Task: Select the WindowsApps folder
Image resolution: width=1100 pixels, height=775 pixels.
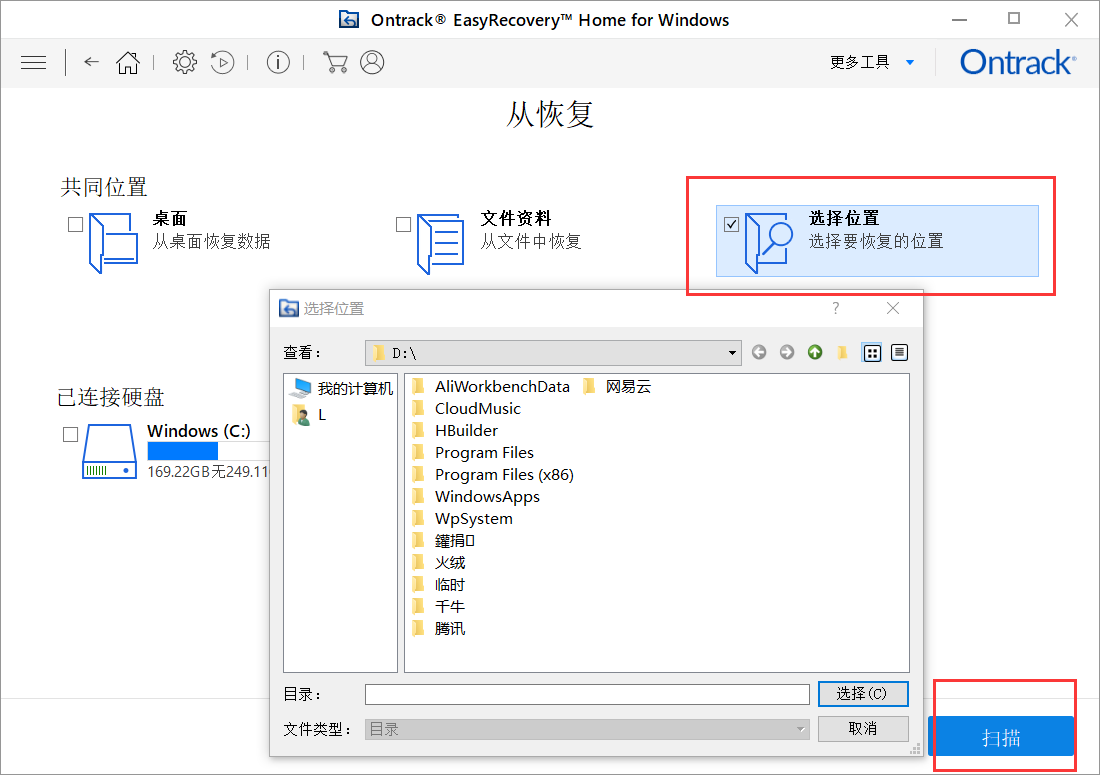Action: (476, 497)
